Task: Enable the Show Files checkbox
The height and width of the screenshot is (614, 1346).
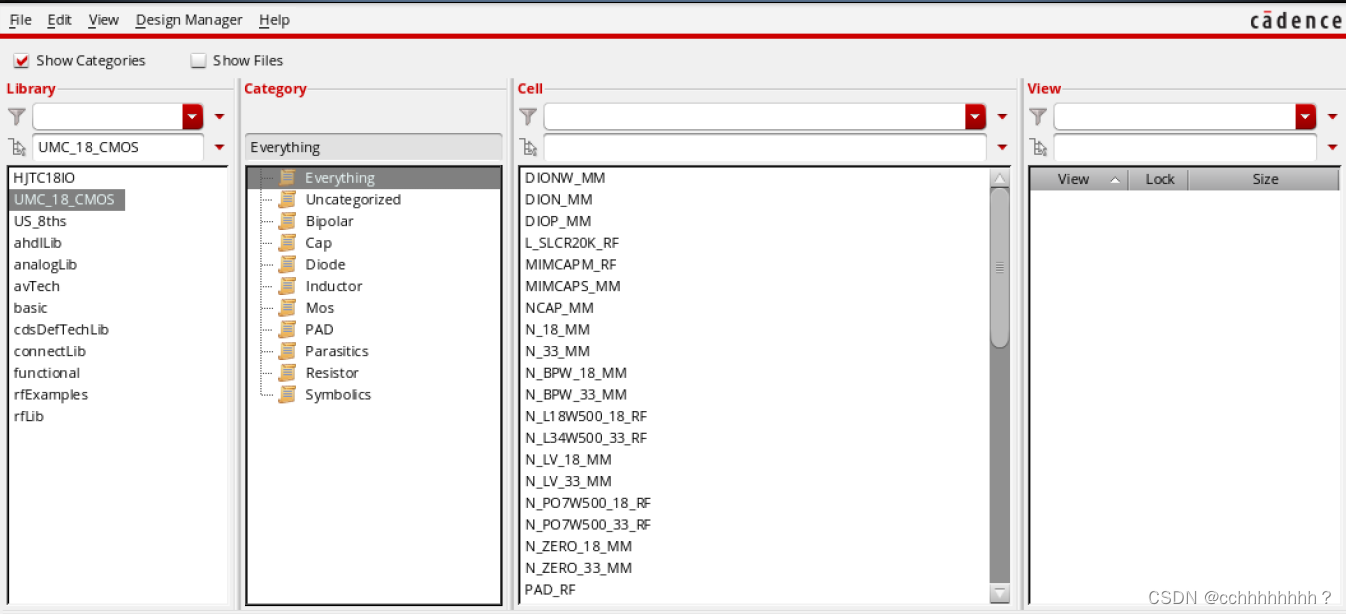Action: click(x=198, y=61)
